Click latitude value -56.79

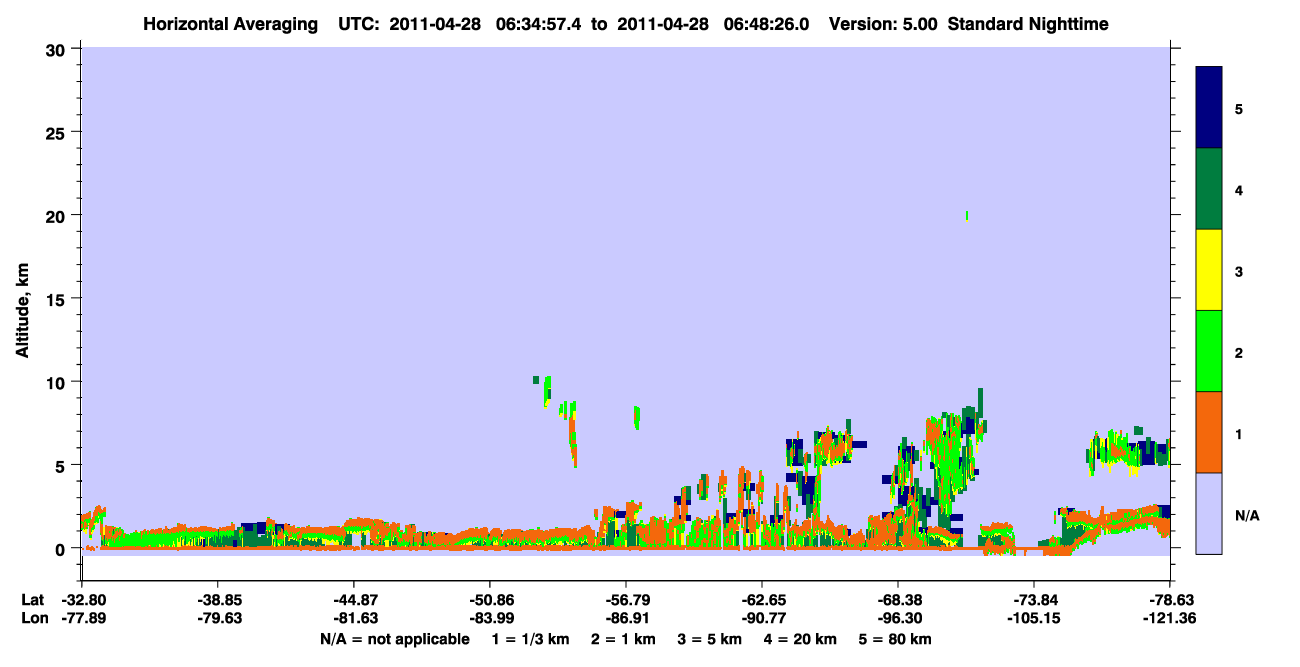[625, 600]
